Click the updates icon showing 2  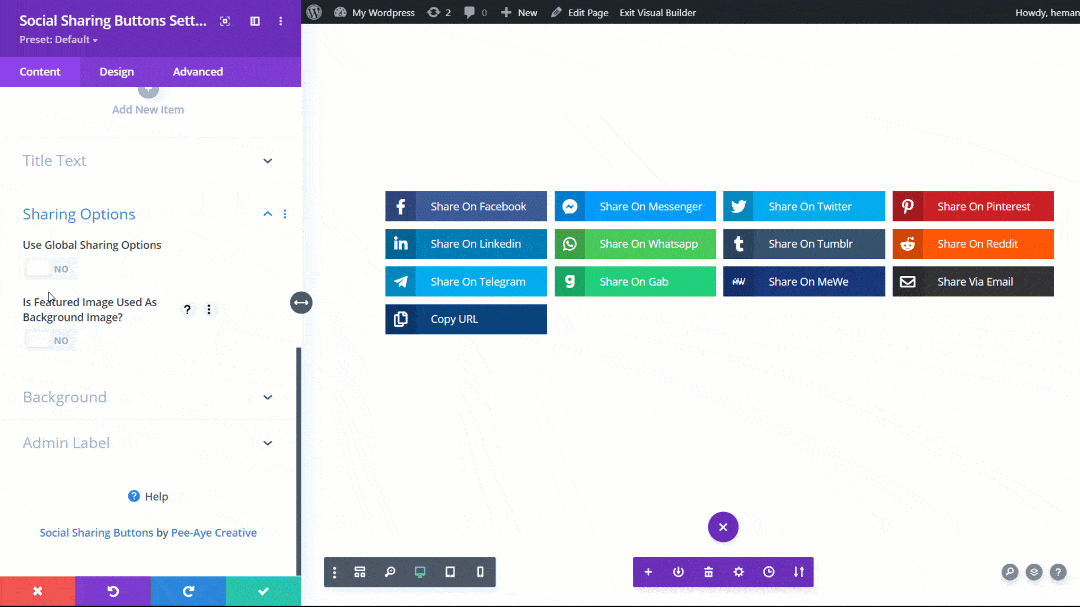(439, 12)
